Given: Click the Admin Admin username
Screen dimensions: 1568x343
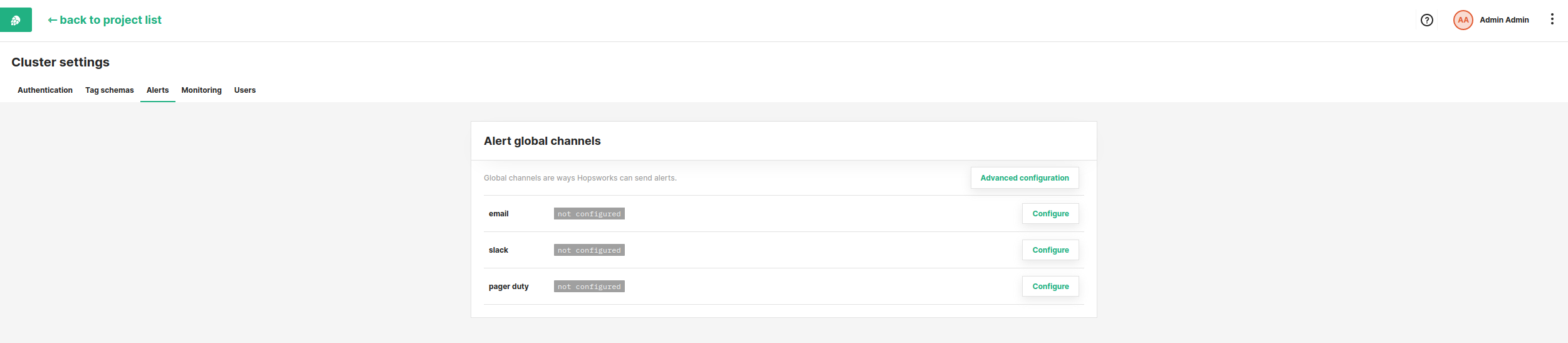Looking at the screenshot, I should point(1504,20).
